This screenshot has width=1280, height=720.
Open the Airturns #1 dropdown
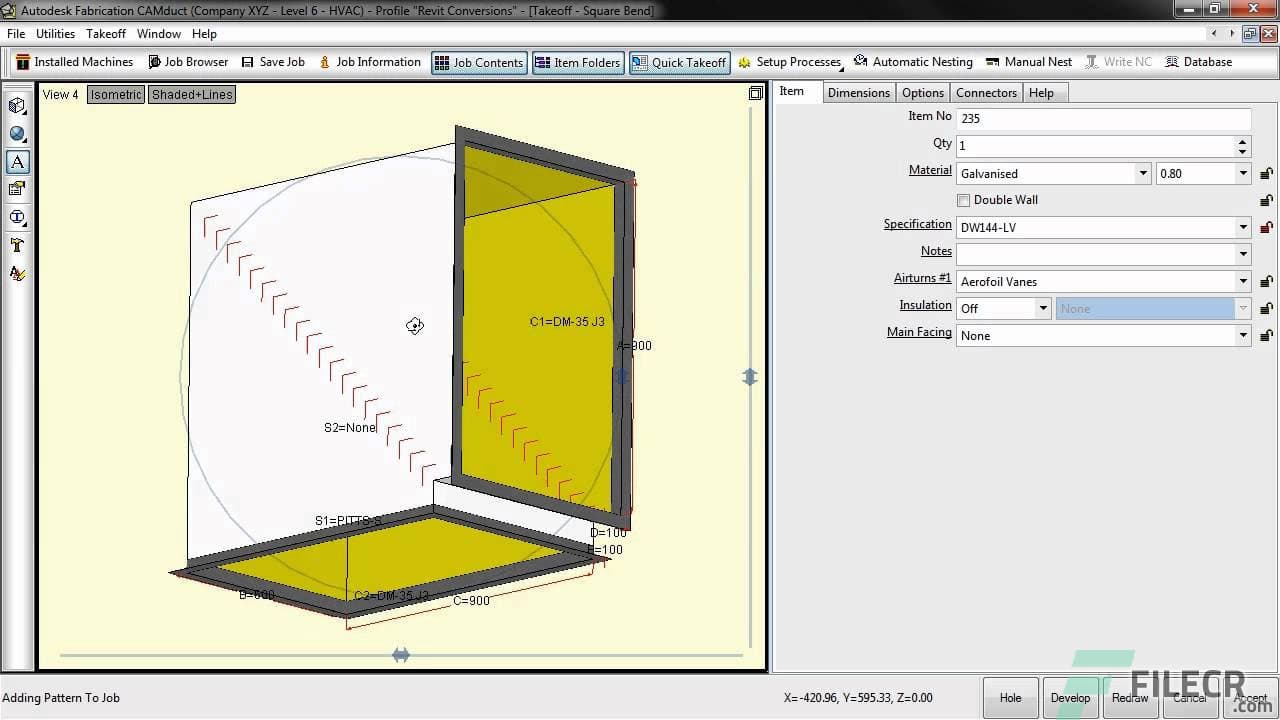click(1242, 281)
